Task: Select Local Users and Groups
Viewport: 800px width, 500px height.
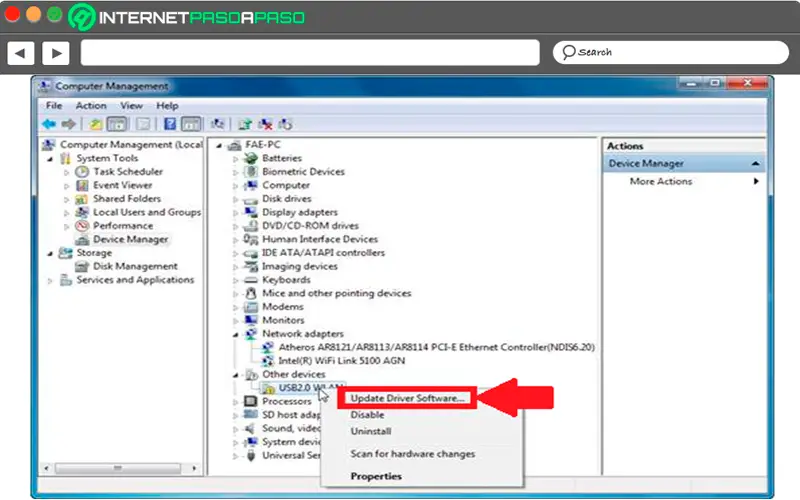Action: click(147, 212)
